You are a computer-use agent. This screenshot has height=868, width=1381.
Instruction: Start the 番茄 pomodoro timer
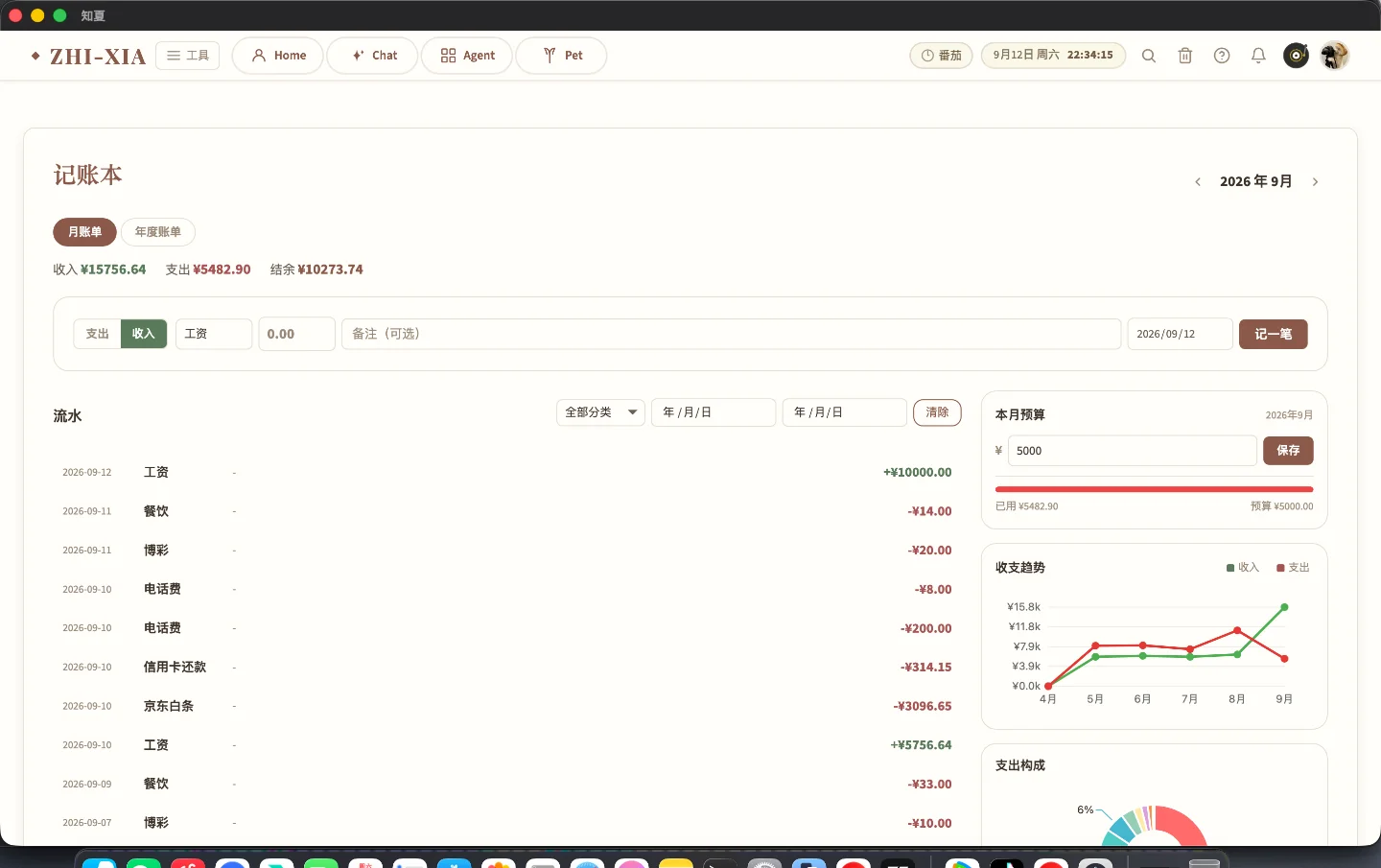point(942,56)
